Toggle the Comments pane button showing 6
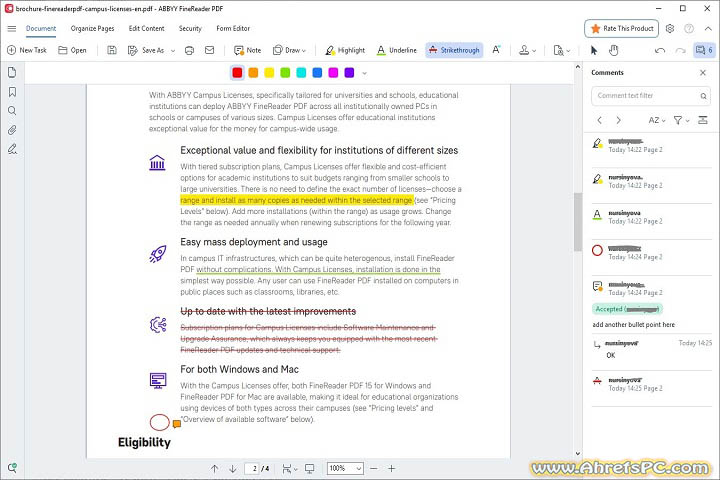 click(704, 50)
